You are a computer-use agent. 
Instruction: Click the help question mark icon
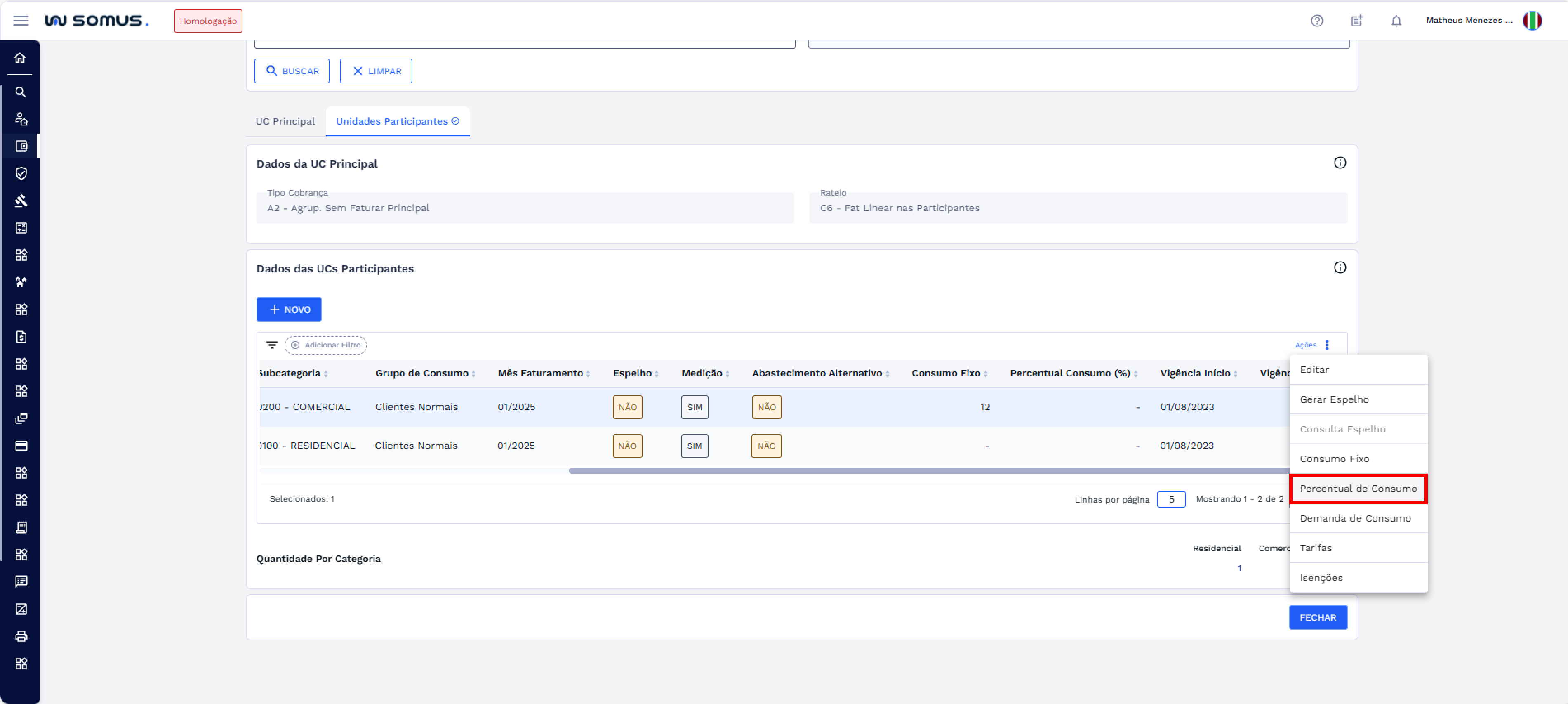click(x=1316, y=21)
